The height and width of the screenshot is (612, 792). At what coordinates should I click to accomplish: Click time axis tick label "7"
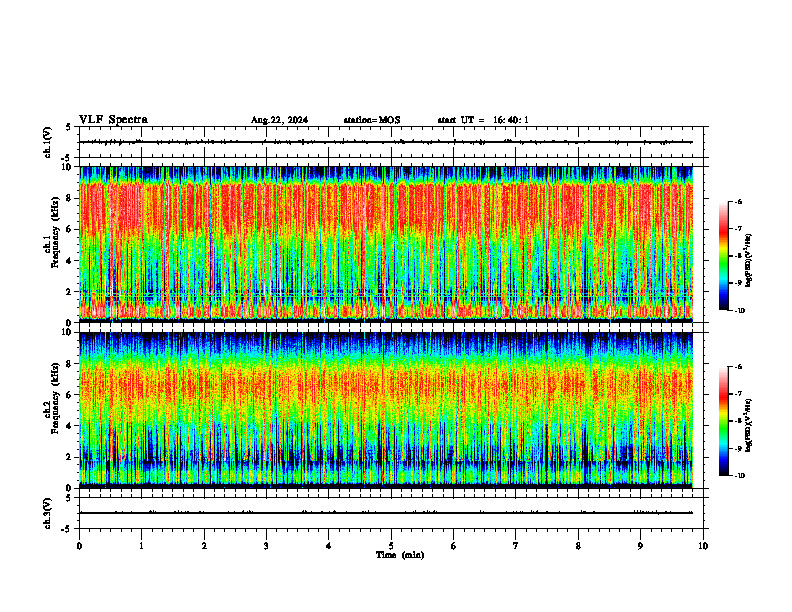(516, 546)
